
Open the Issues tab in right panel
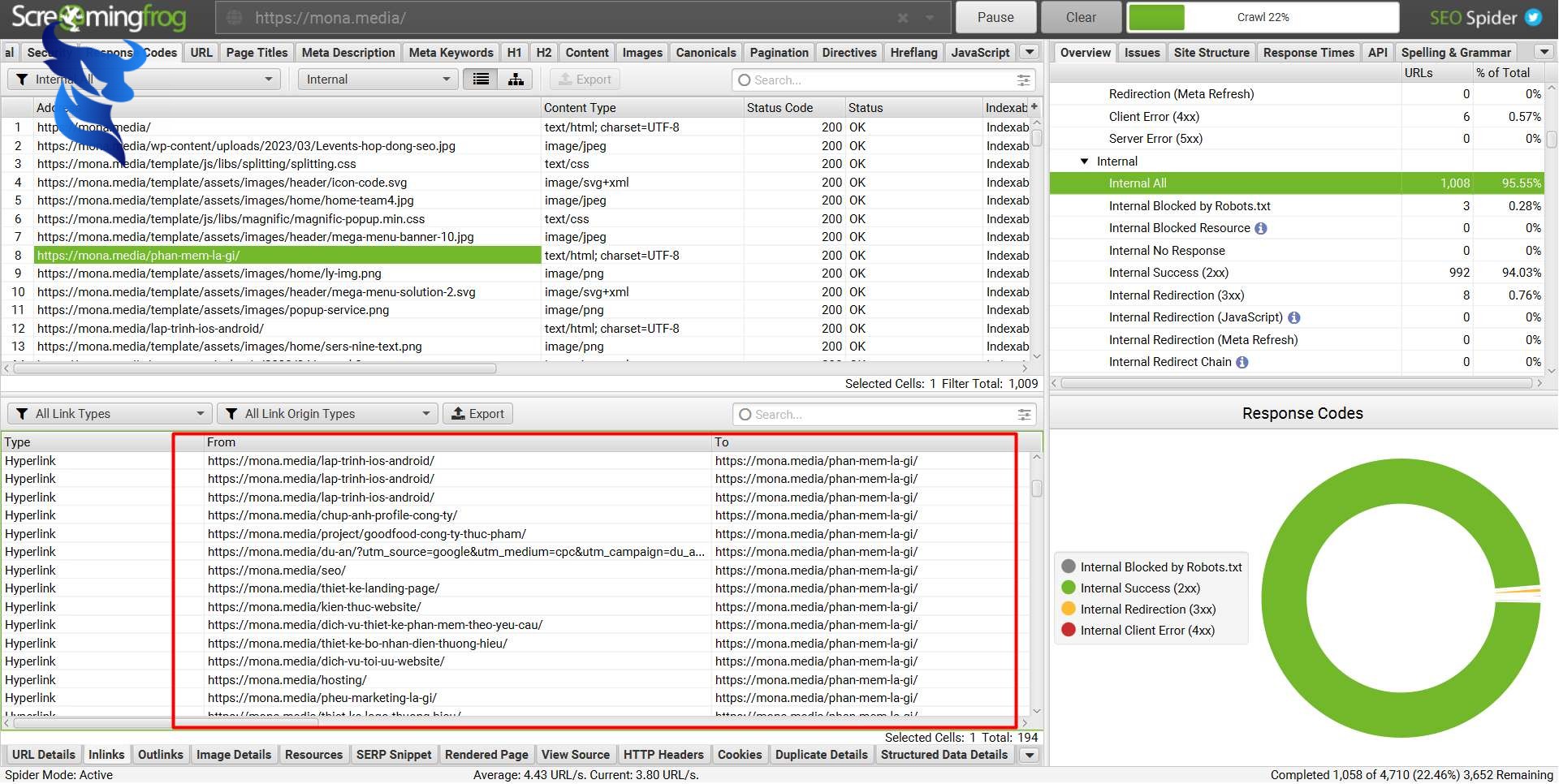point(1142,52)
